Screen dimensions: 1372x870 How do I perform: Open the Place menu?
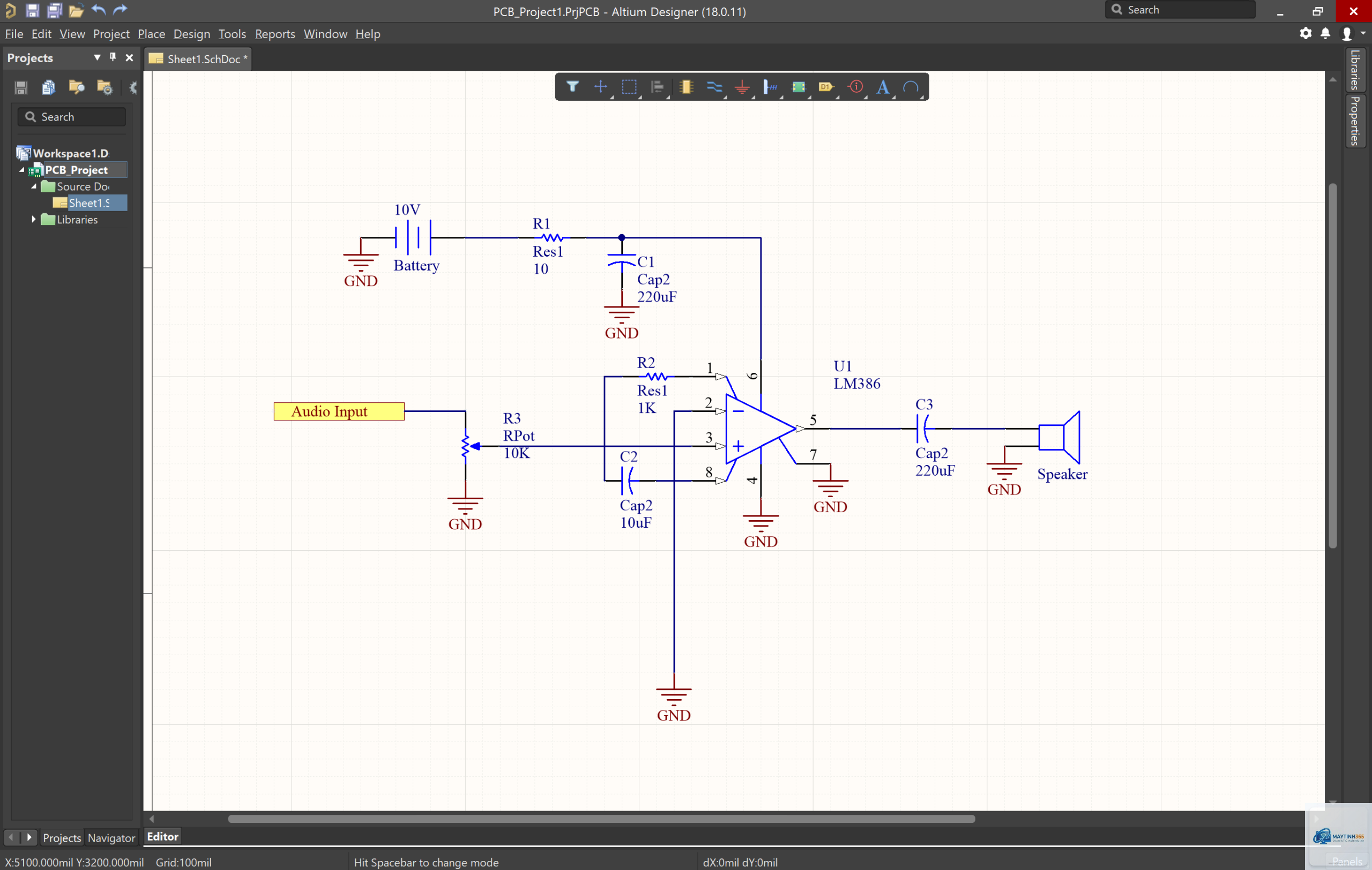tap(152, 34)
